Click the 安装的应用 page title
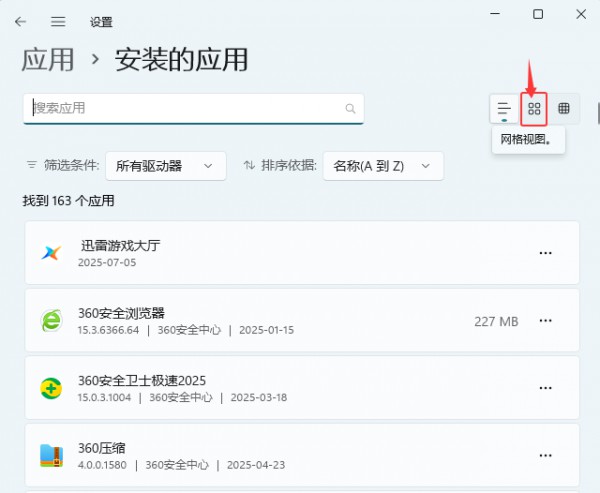 (x=181, y=60)
